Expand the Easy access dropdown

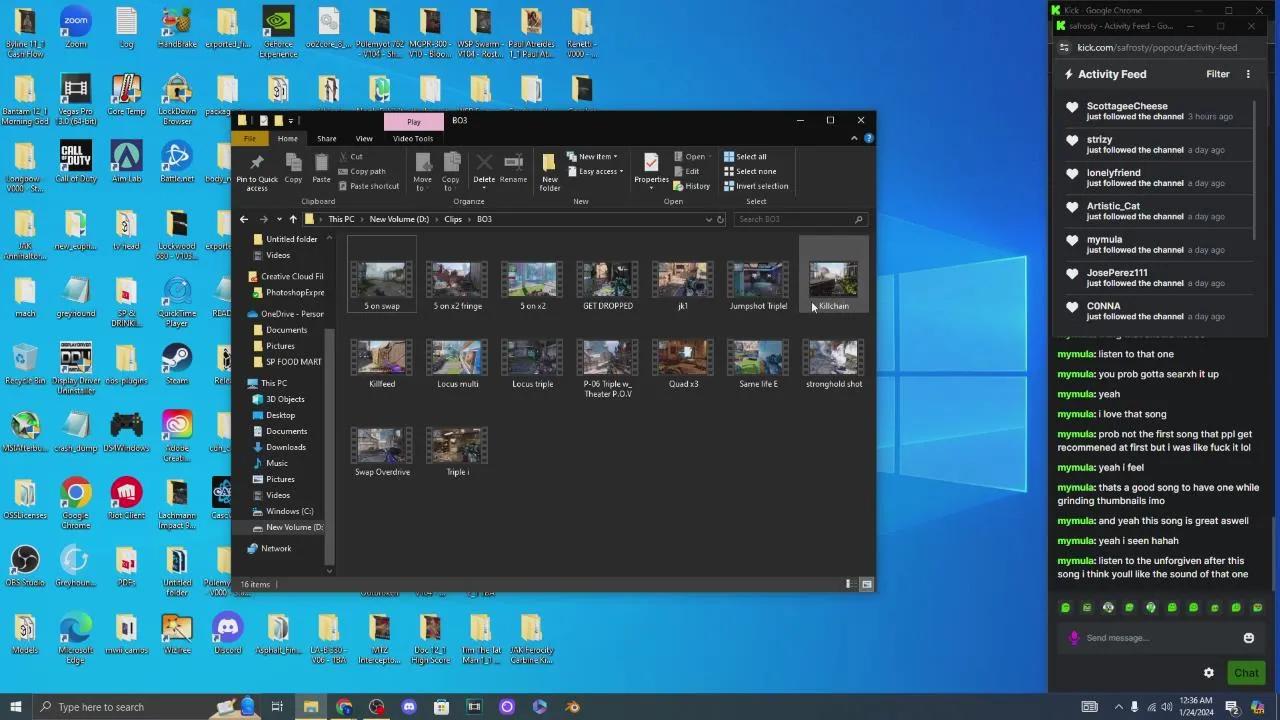point(594,171)
